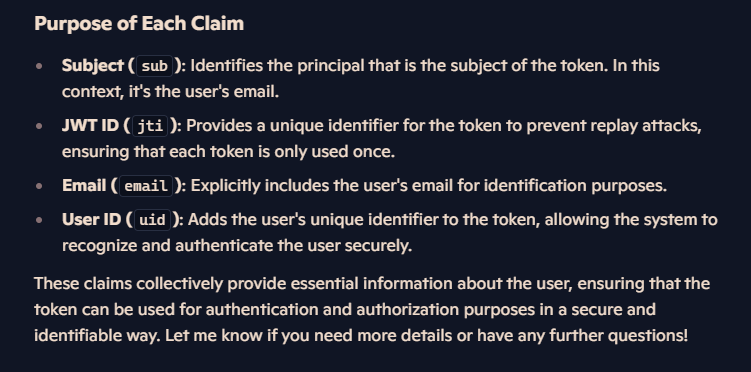This screenshot has width=751, height=372.
Task: Click the bold 'User ID' label
Action: click(x=91, y=220)
